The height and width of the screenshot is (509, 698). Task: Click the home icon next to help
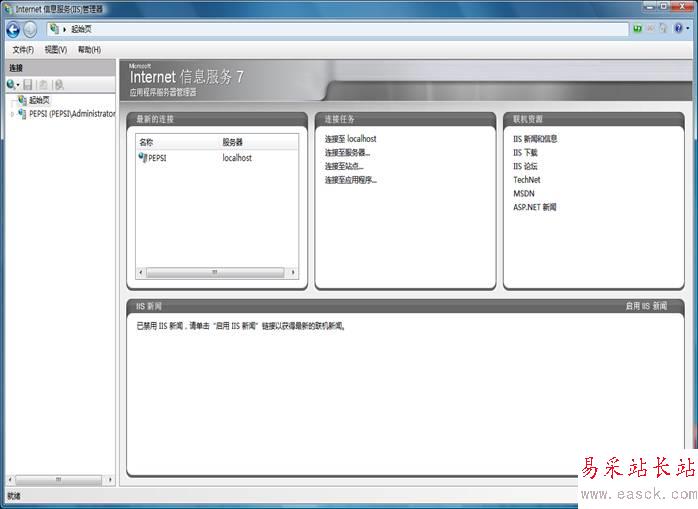point(663,29)
